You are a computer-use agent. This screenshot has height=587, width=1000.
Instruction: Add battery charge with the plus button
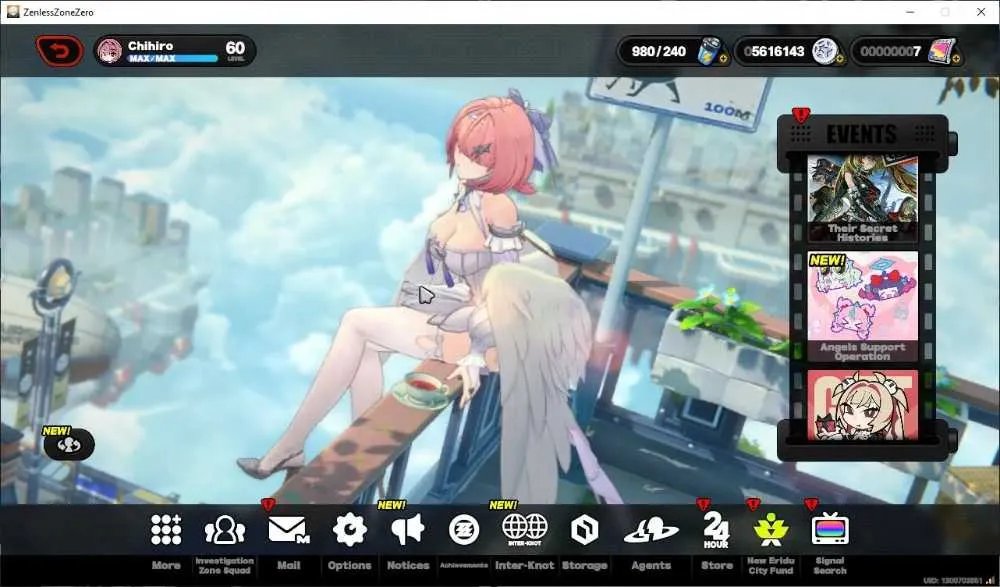tap(723, 59)
